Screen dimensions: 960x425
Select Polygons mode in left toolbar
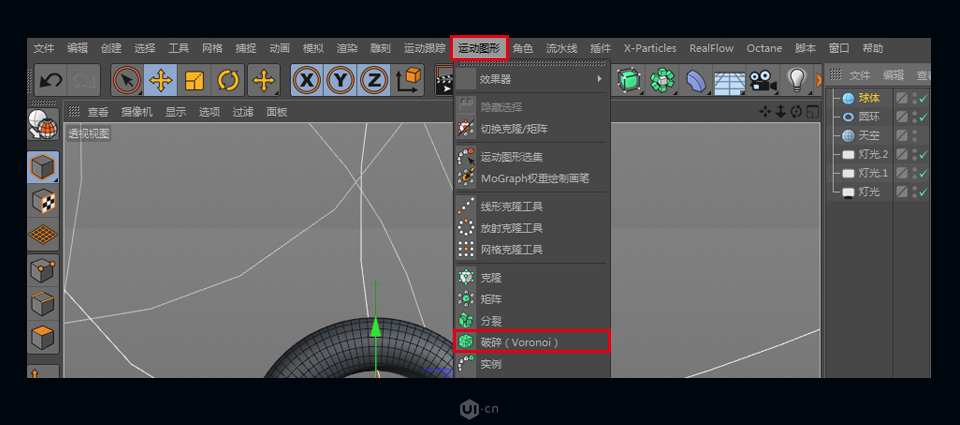(43, 337)
